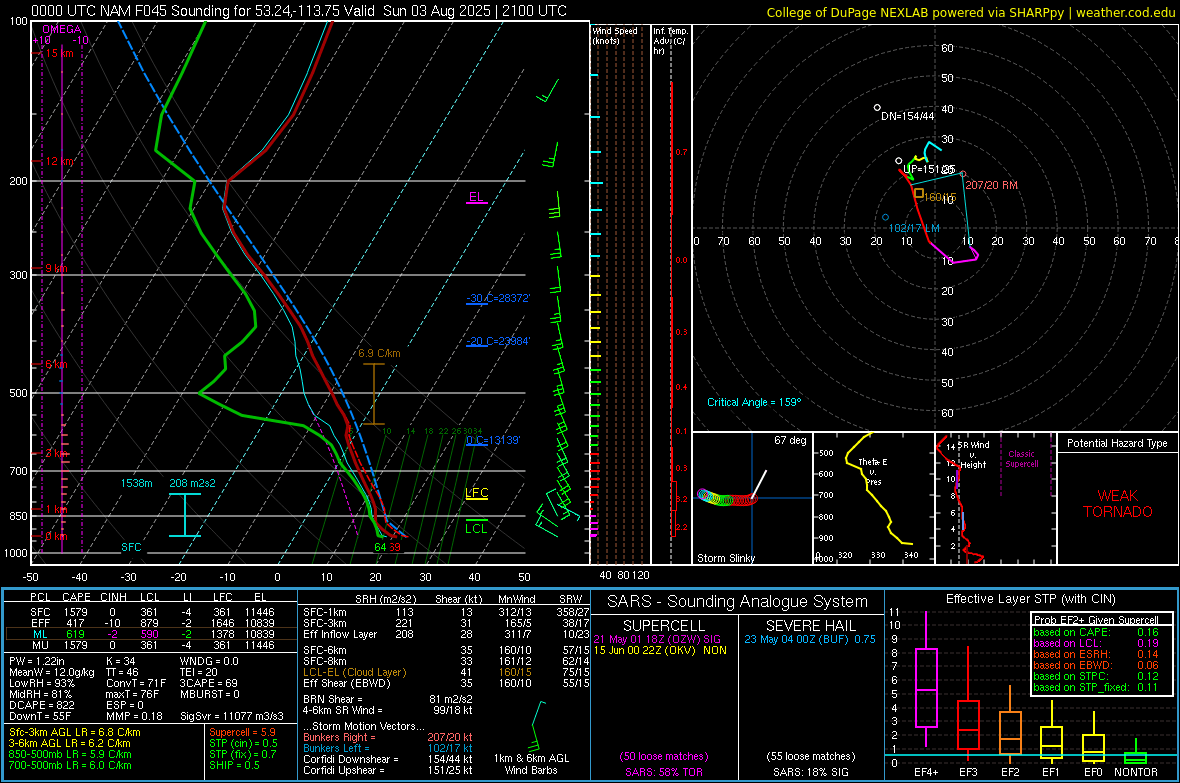This screenshot has width=1180, height=783.
Task: Click the SARS: 18% SIG result
Action: point(810,772)
